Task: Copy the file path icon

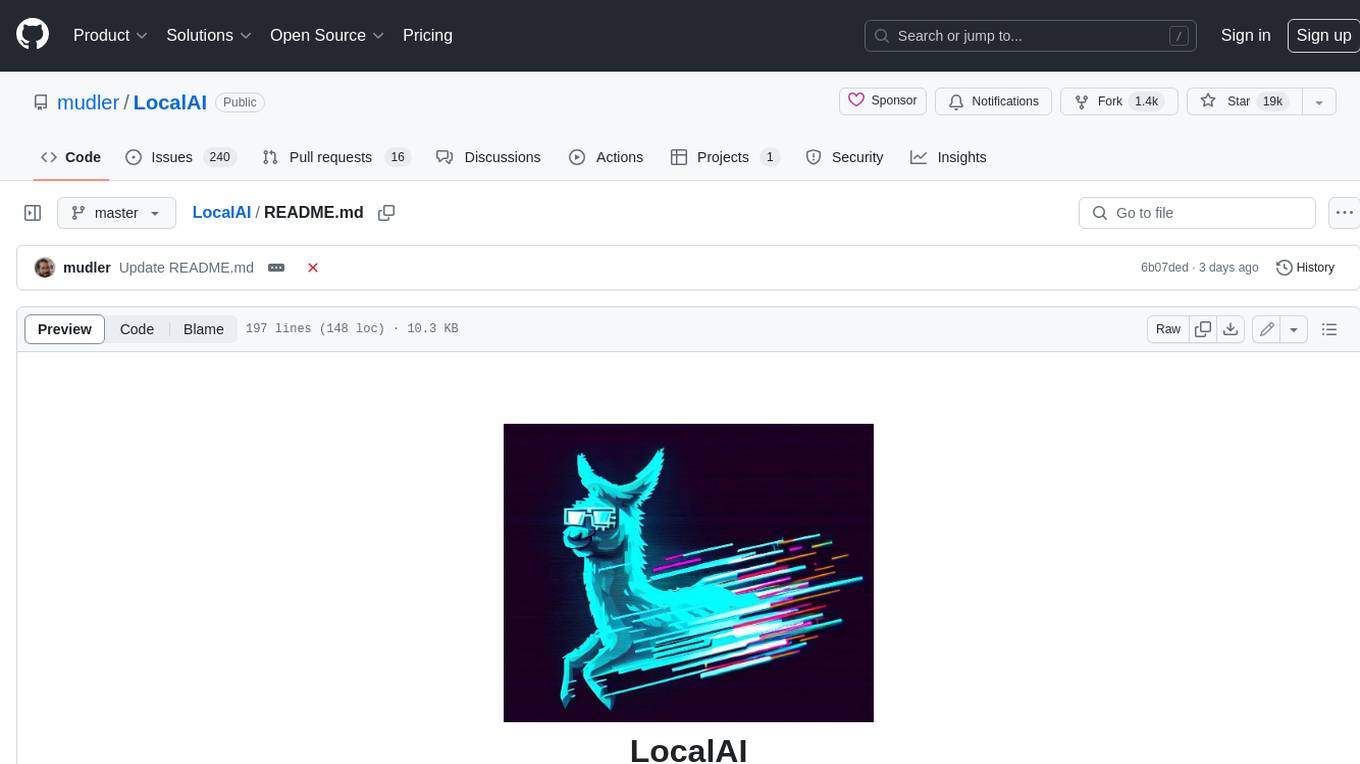Action: pos(386,213)
